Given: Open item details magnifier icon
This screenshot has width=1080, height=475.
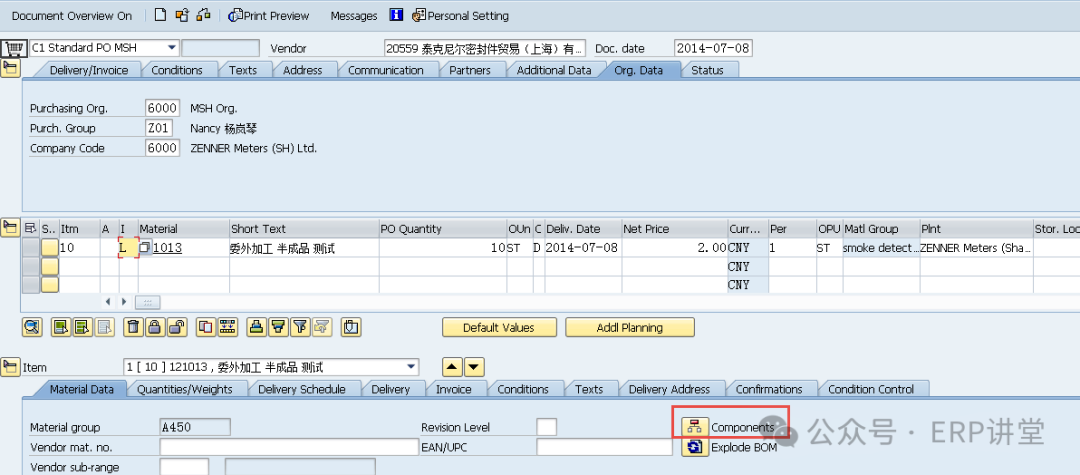Looking at the screenshot, I should [32, 327].
